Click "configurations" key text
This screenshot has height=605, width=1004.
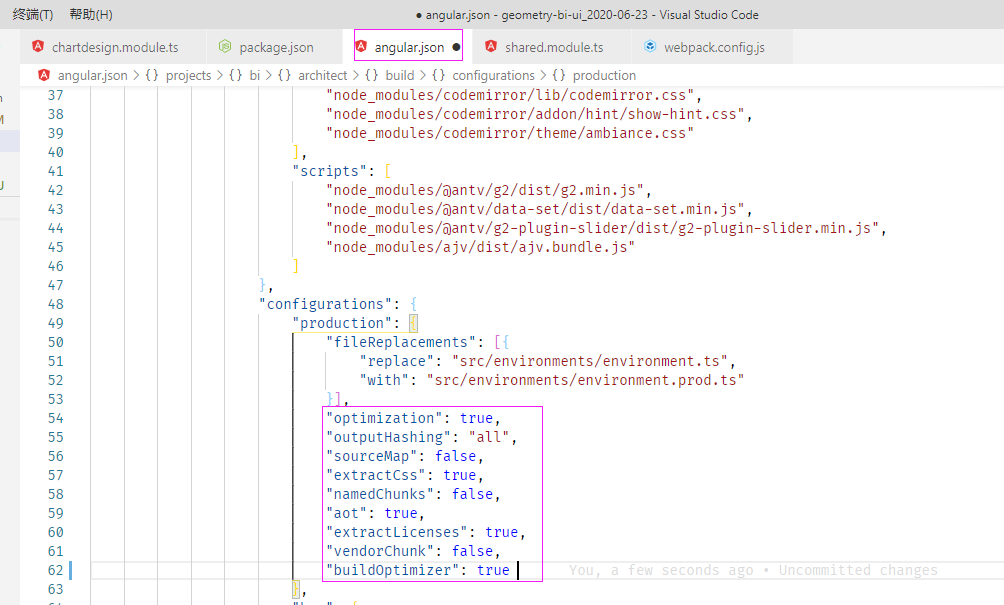tap(325, 304)
